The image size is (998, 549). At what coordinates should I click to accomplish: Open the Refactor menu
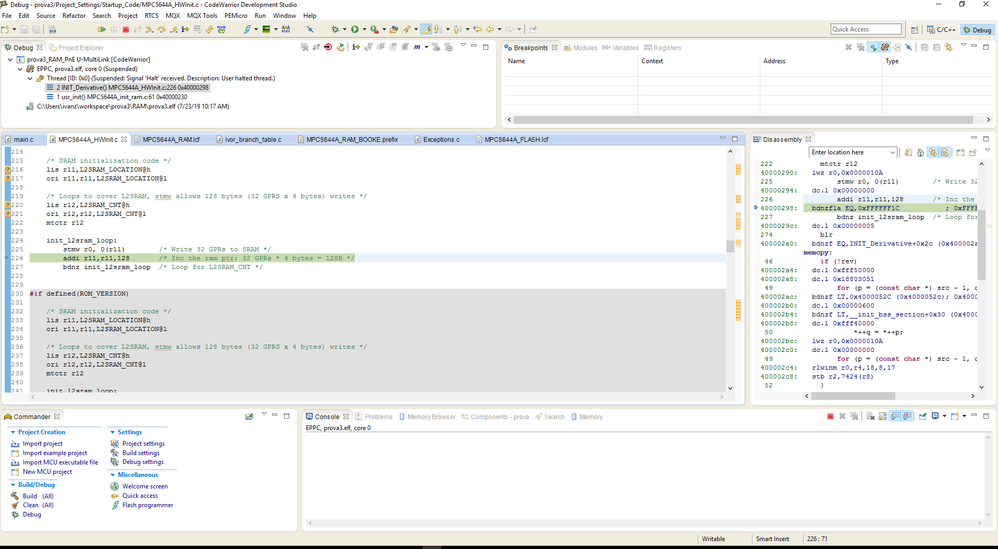click(74, 15)
